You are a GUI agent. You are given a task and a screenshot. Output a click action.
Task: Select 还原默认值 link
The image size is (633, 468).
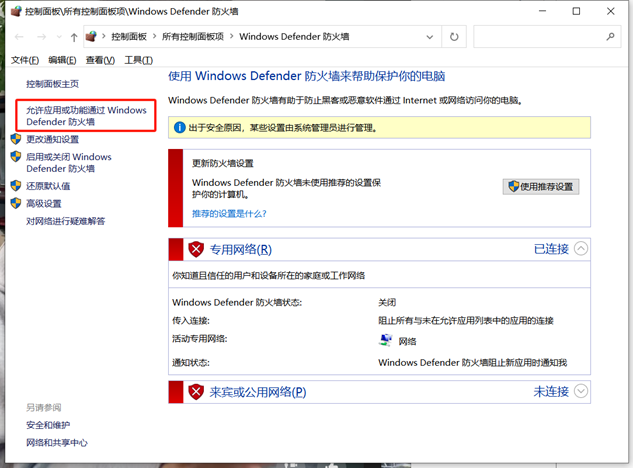[x=48, y=186]
